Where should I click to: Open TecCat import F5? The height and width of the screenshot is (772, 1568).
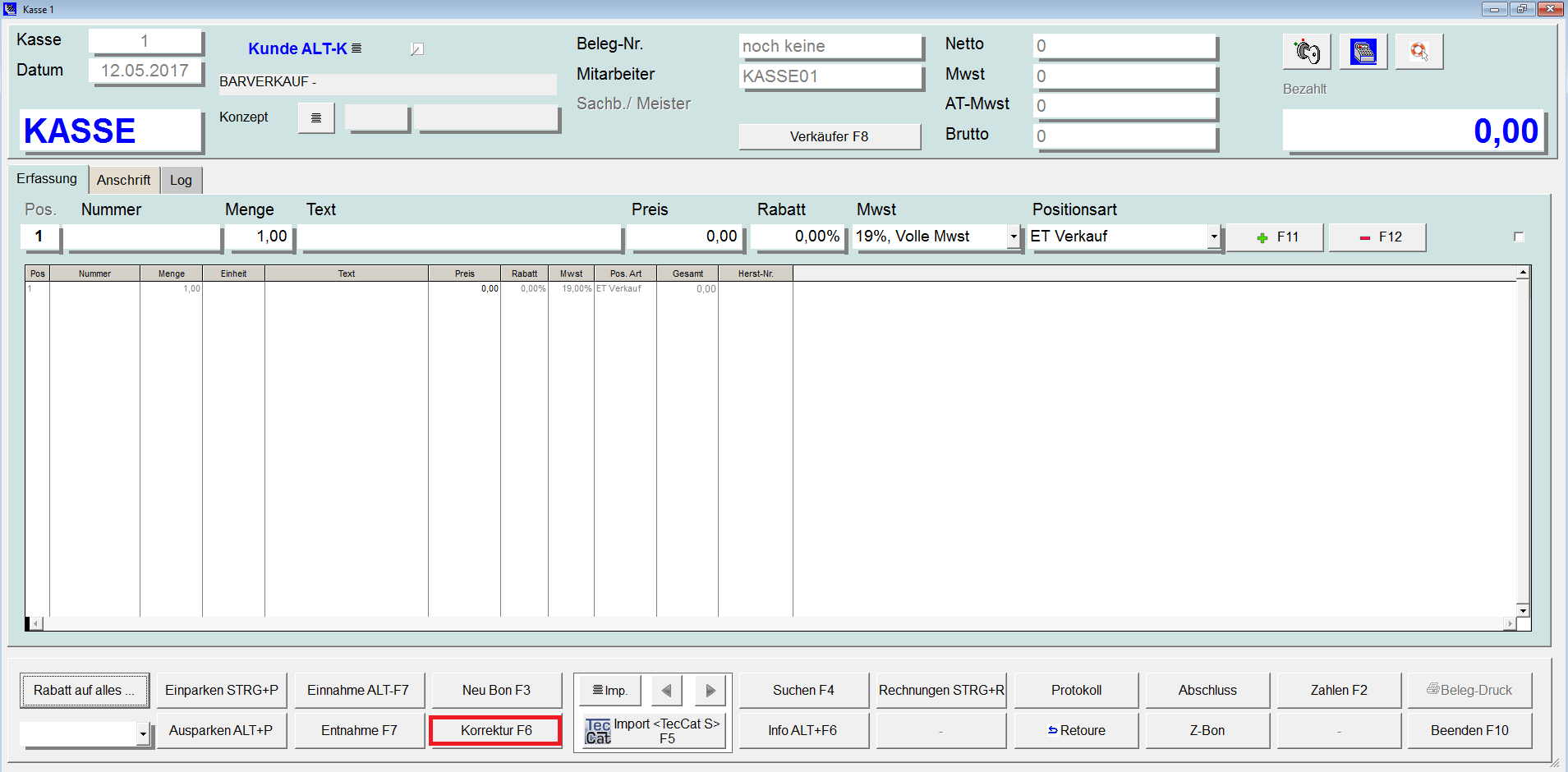tap(654, 731)
